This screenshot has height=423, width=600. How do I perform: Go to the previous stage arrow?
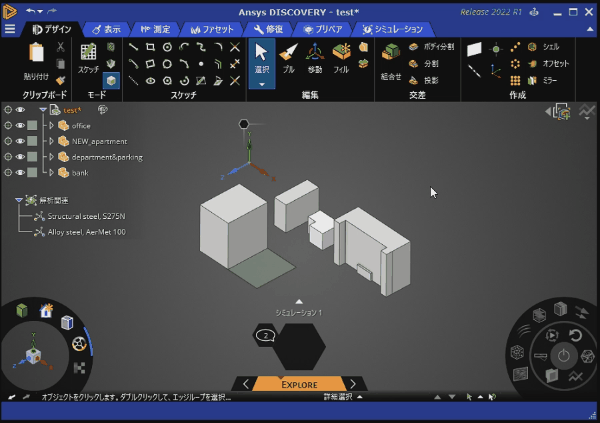(x=246, y=384)
